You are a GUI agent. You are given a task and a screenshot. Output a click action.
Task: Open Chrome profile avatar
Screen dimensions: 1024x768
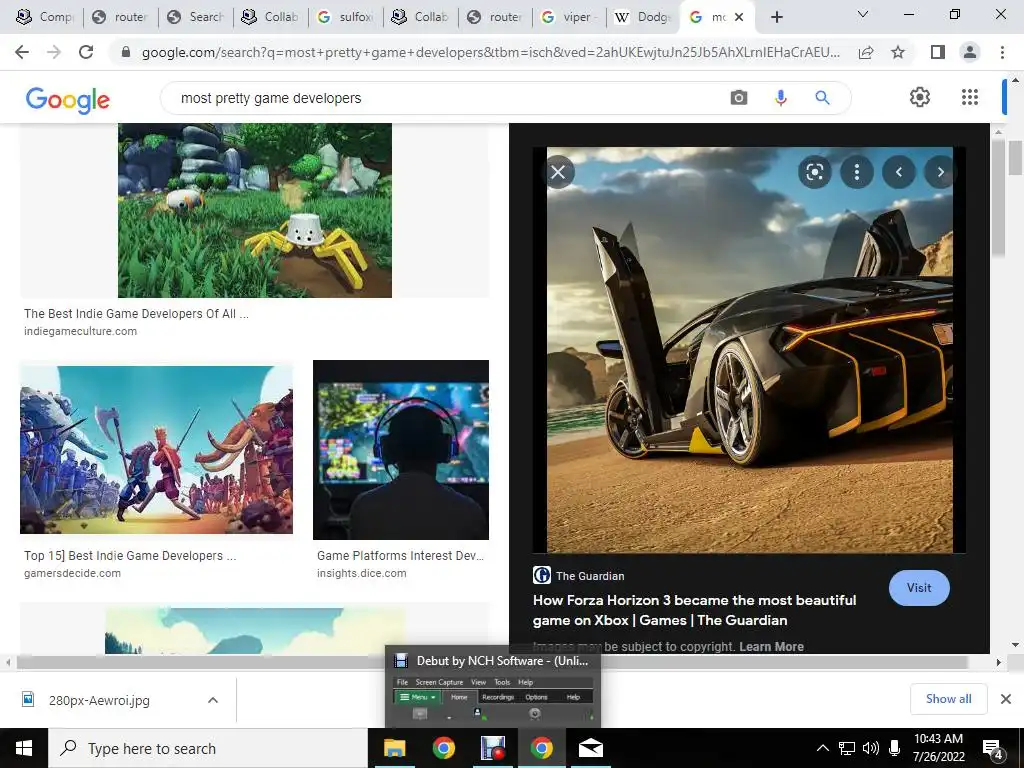pyautogui.click(x=970, y=52)
